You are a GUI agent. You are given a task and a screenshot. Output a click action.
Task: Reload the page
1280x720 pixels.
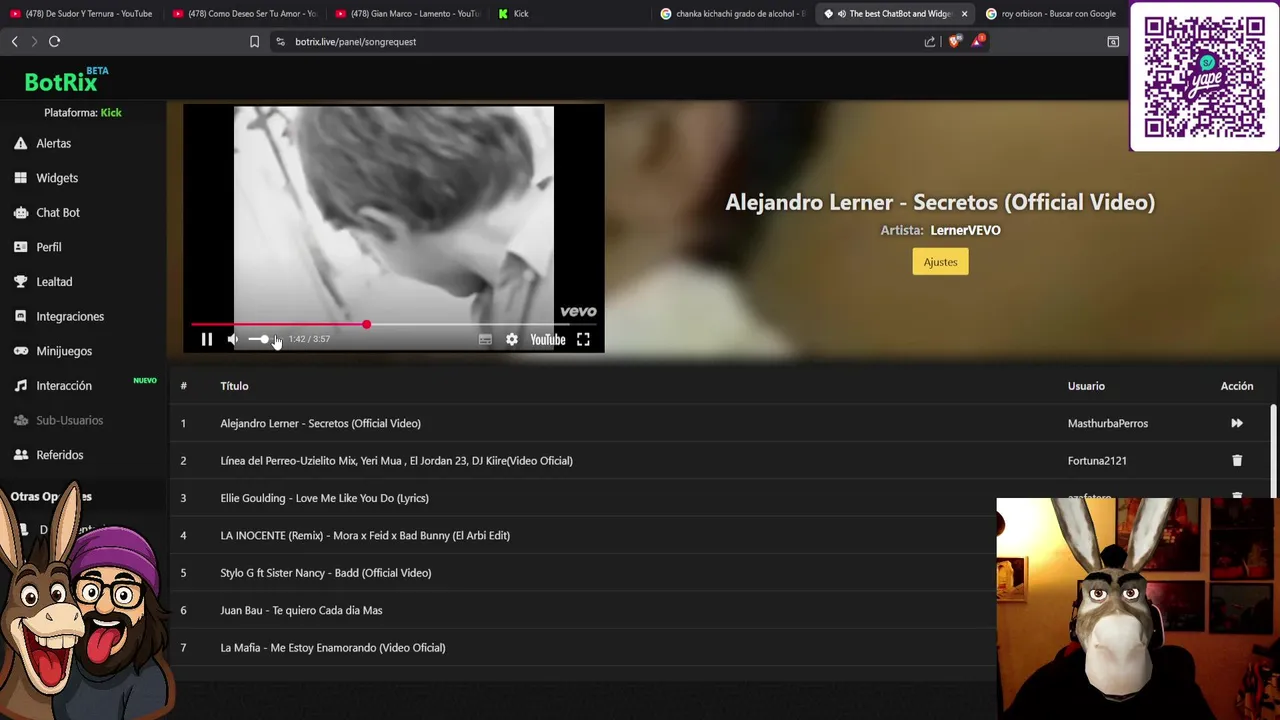tap(55, 42)
